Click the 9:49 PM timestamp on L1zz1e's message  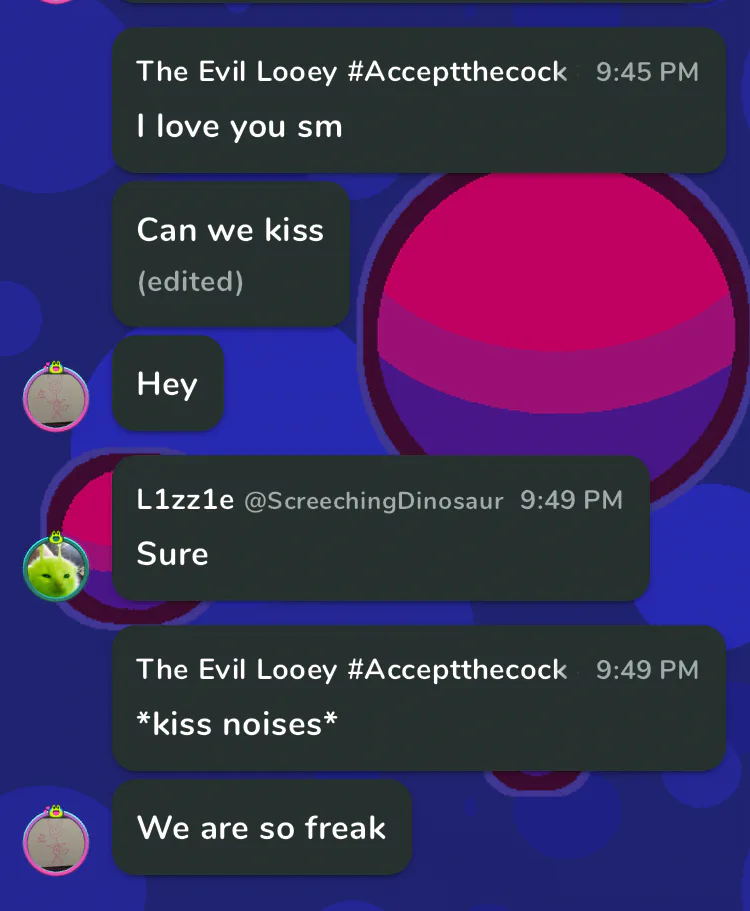coord(571,500)
